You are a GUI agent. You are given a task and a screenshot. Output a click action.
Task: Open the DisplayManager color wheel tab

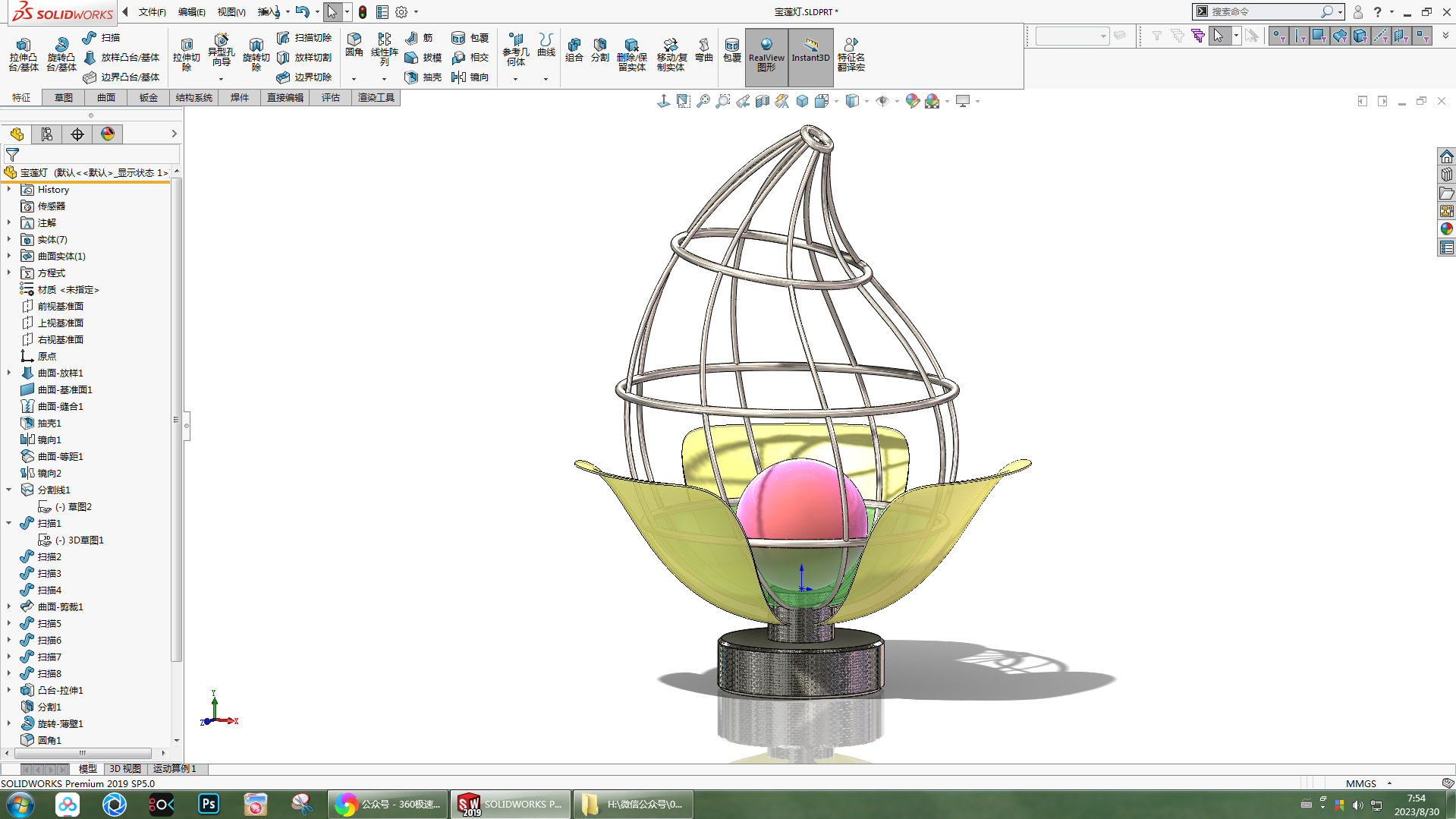tap(108, 134)
